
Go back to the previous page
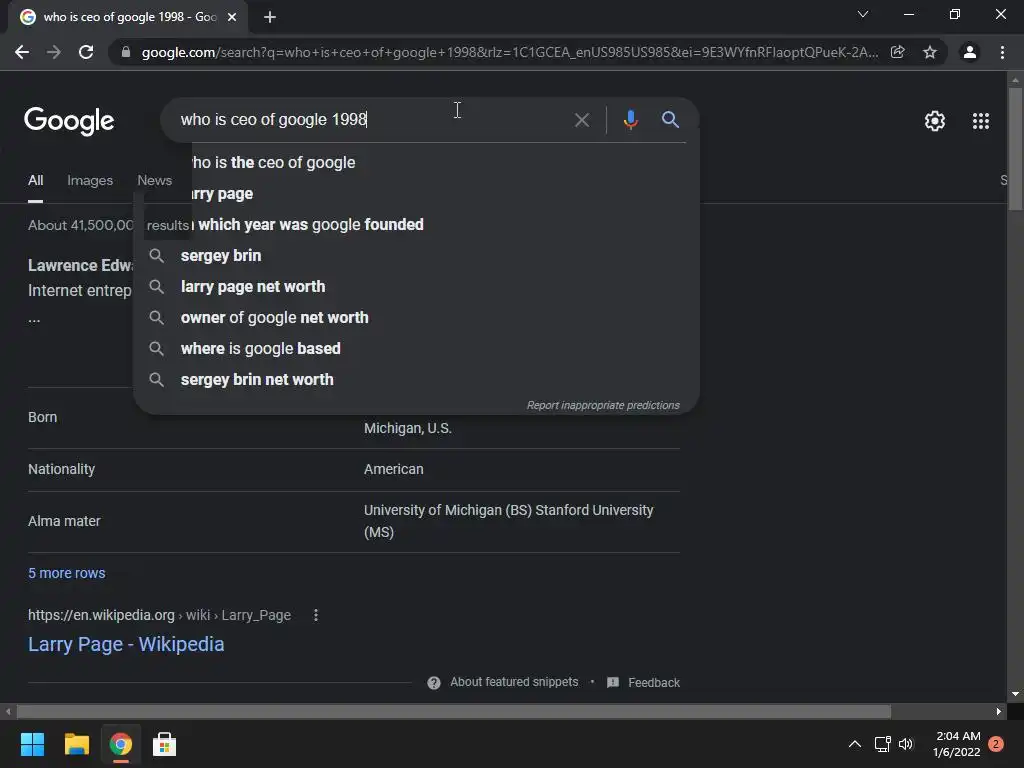pos(22,52)
